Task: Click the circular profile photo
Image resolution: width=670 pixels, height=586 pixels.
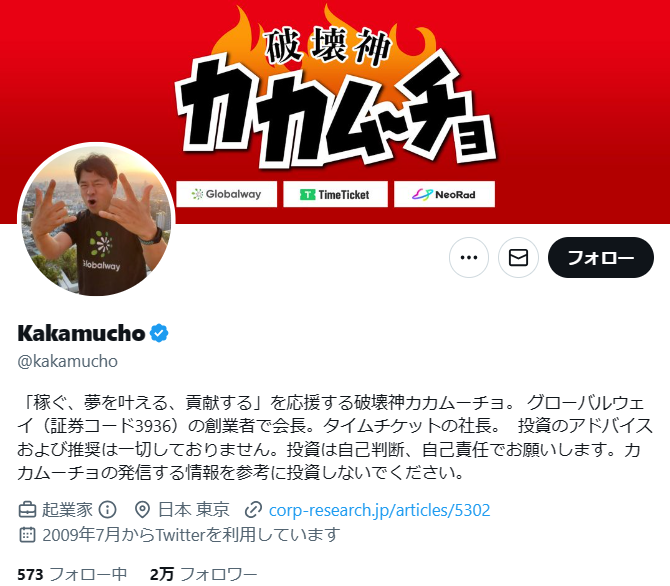Action: point(96,221)
